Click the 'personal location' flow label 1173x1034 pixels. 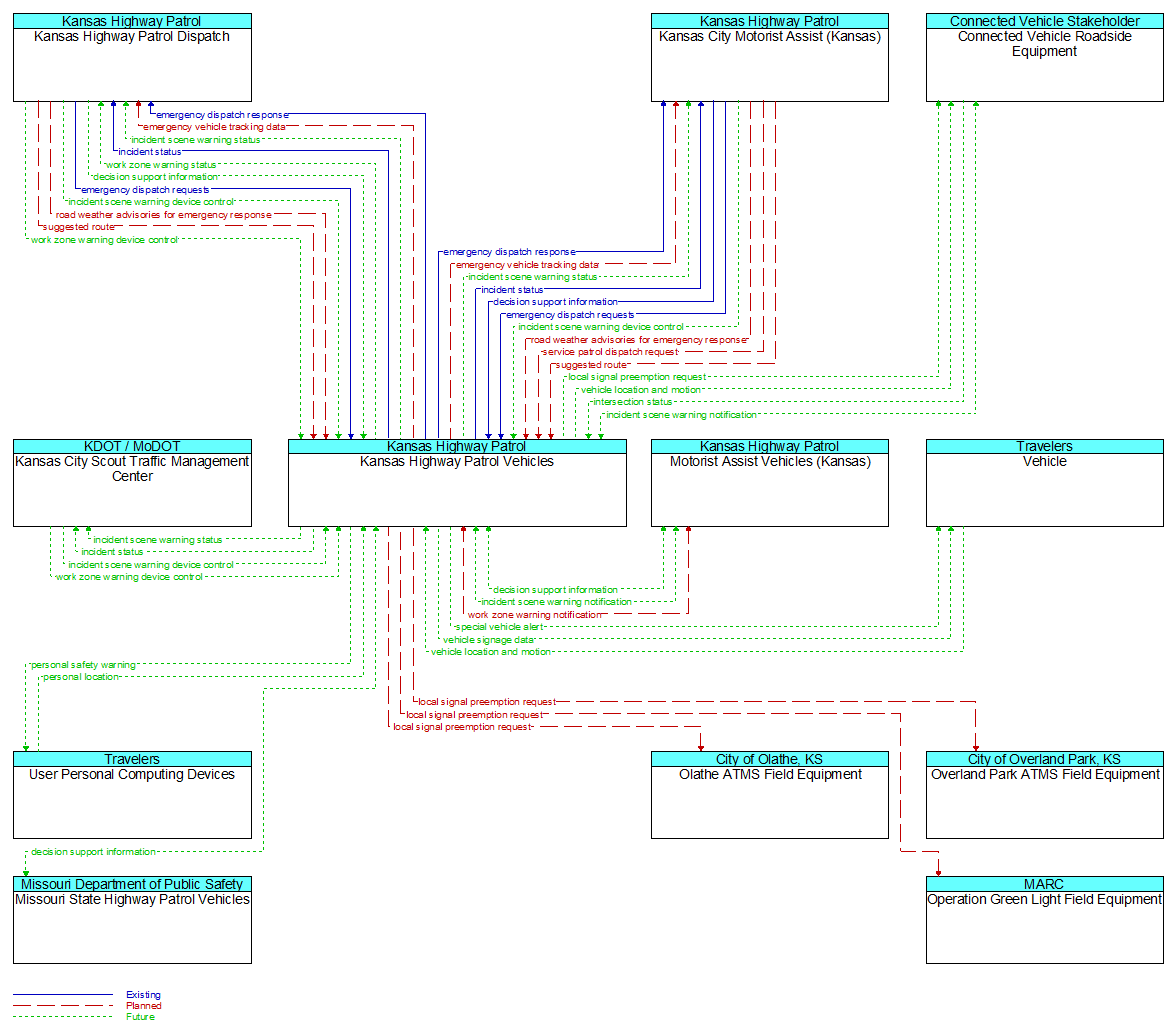coord(81,677)
